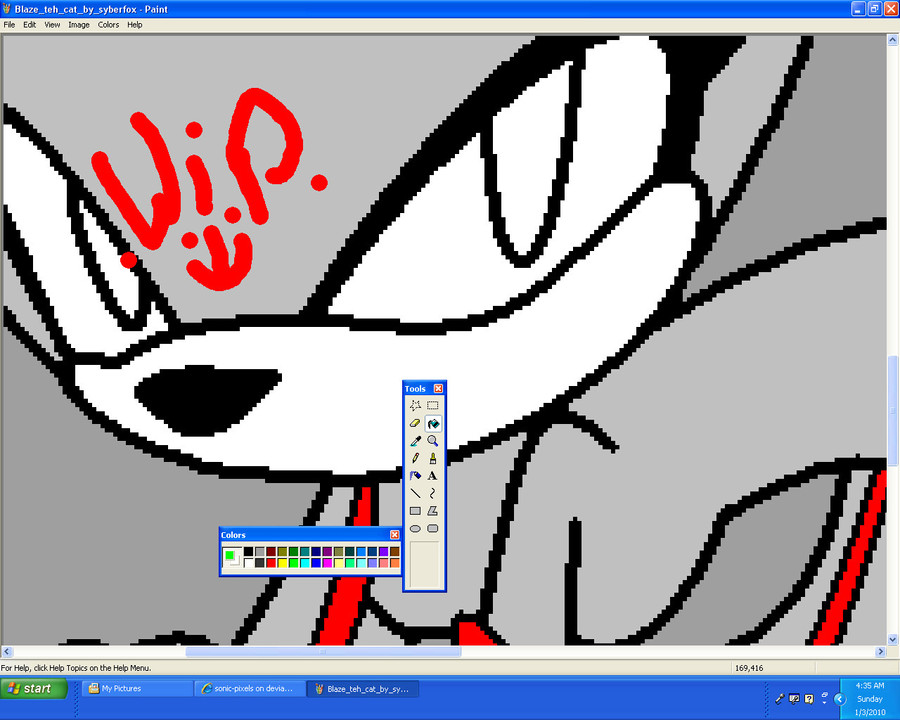
Task: Pick the Rectangle shape tool
Action: point(416,511)
